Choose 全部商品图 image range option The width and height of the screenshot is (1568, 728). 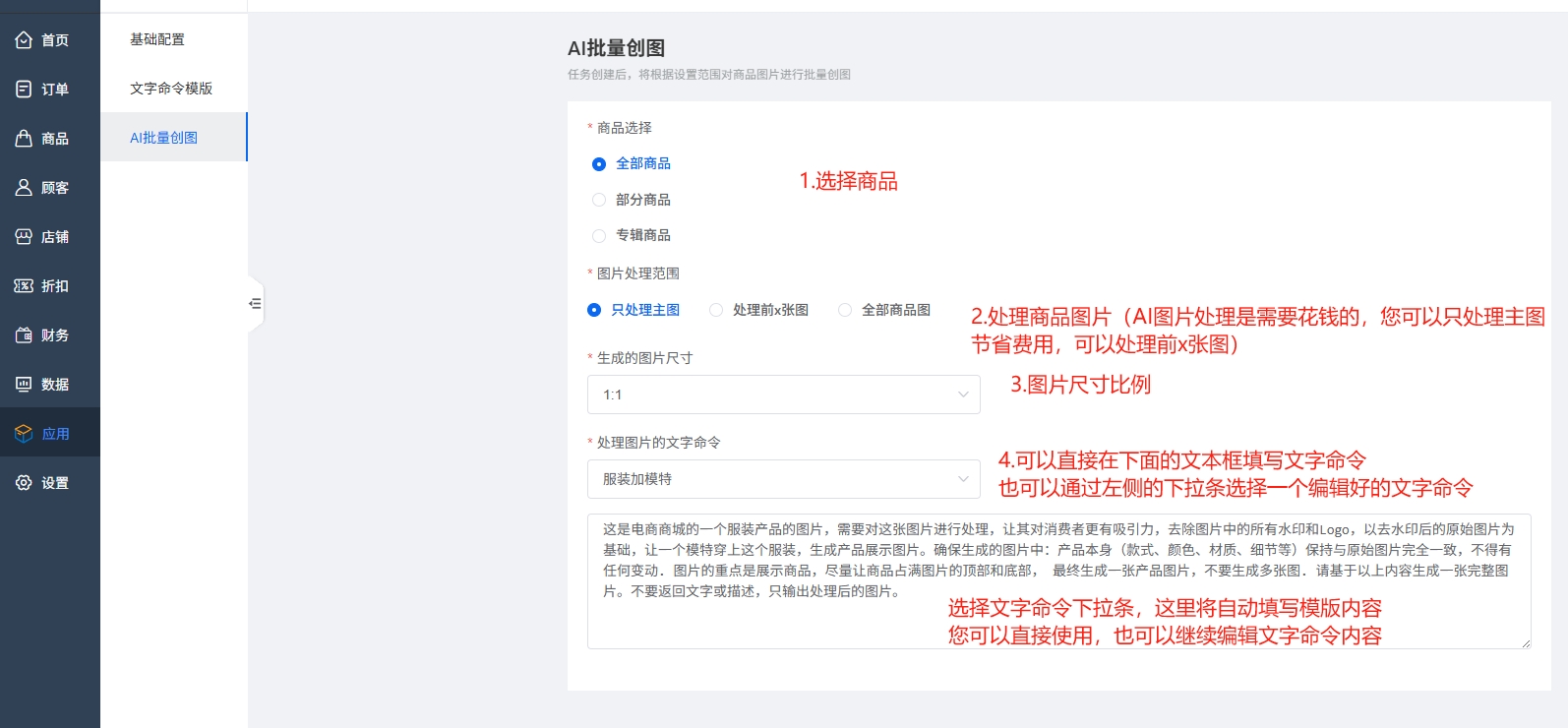pos(845,310)
